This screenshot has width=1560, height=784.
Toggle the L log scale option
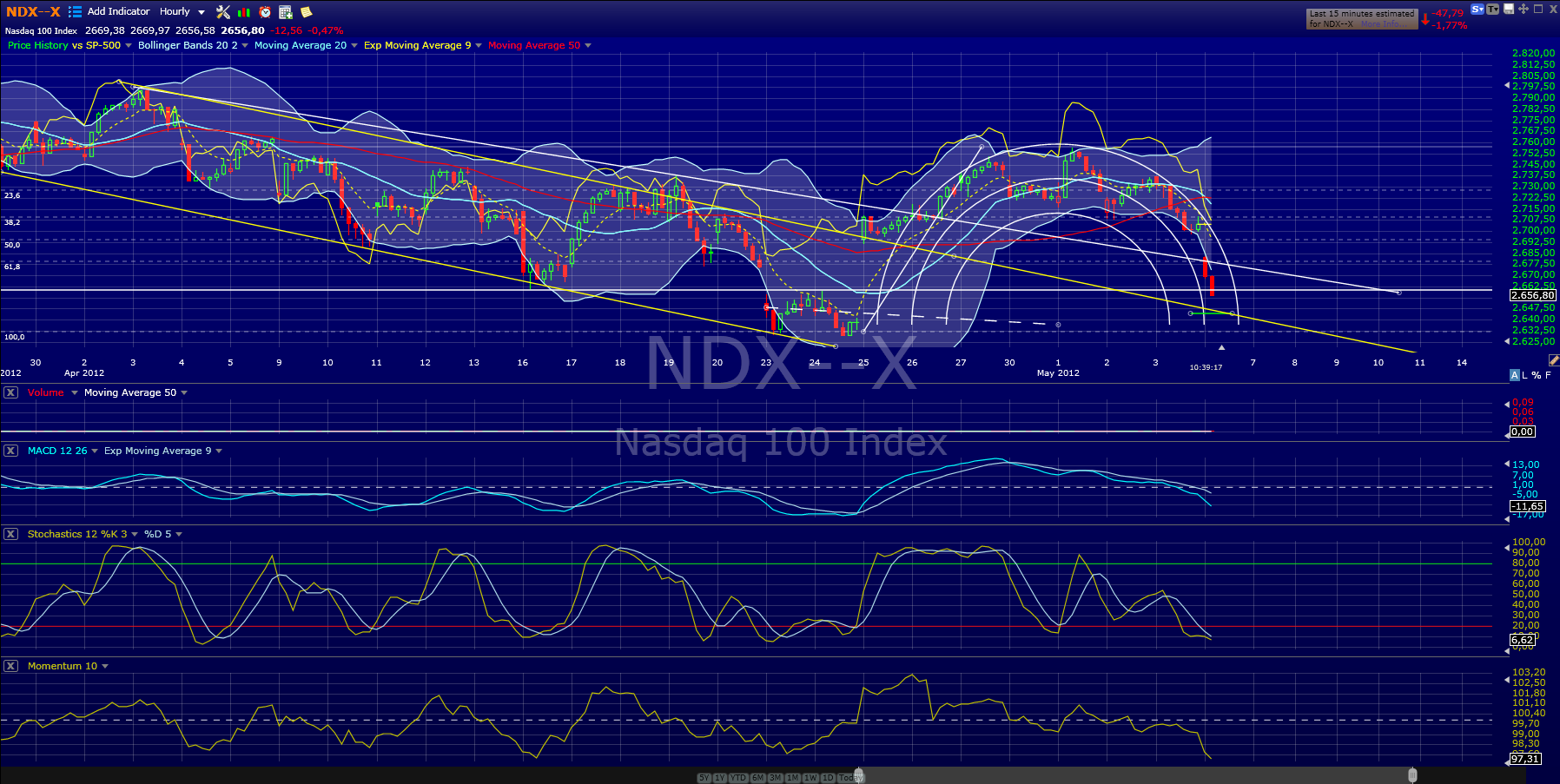click(1524, 375)
